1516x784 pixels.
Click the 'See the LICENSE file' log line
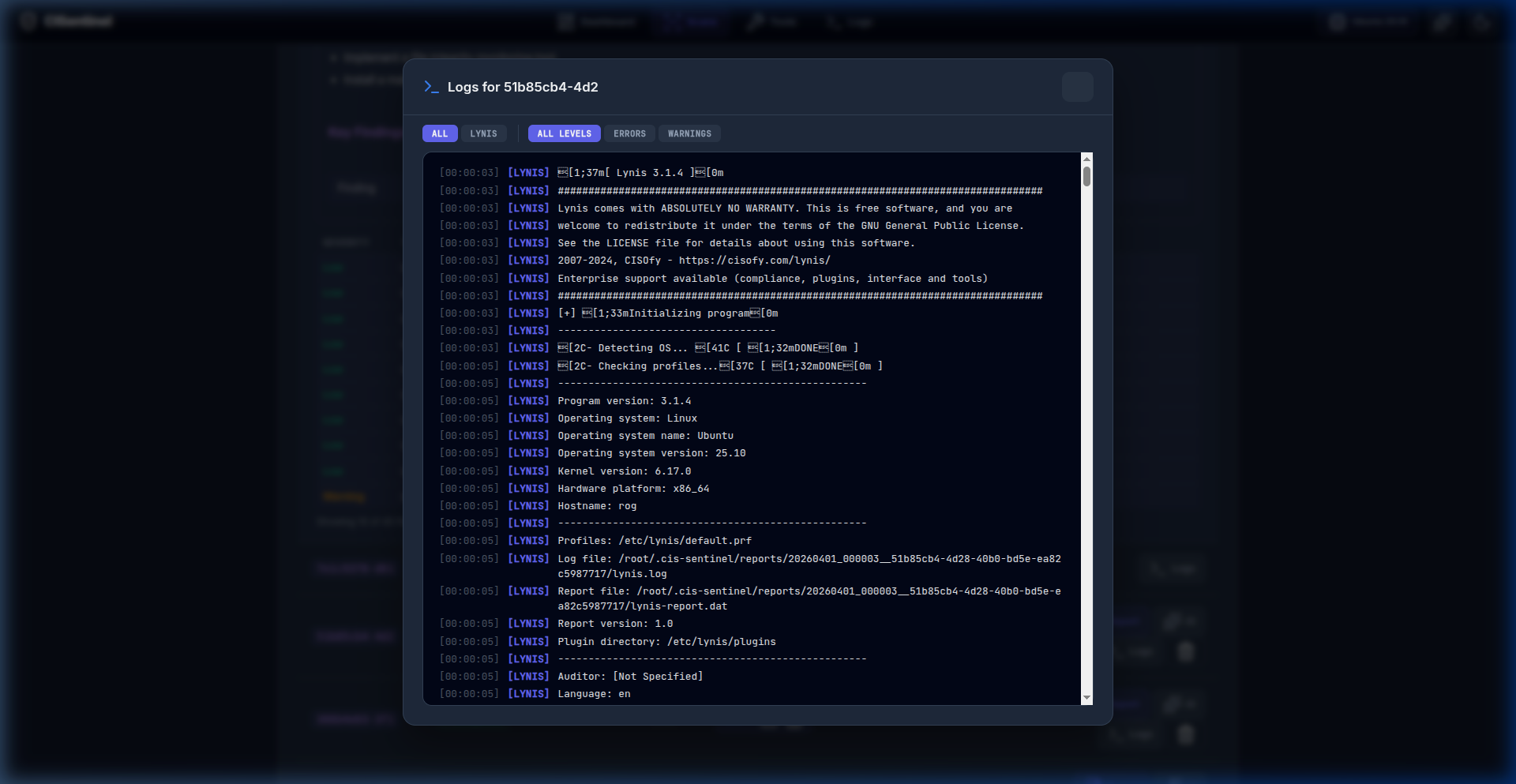pos(753,243)
